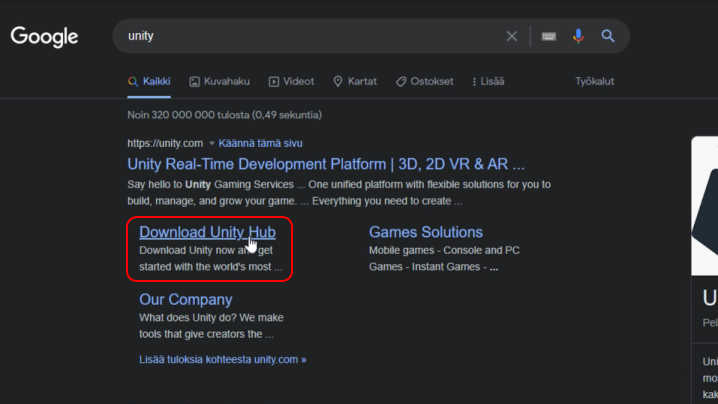Switch to Kuvahaku tab
Image resolution: width=718 pixels, height=404 pixels.
[x=219, y=82]
